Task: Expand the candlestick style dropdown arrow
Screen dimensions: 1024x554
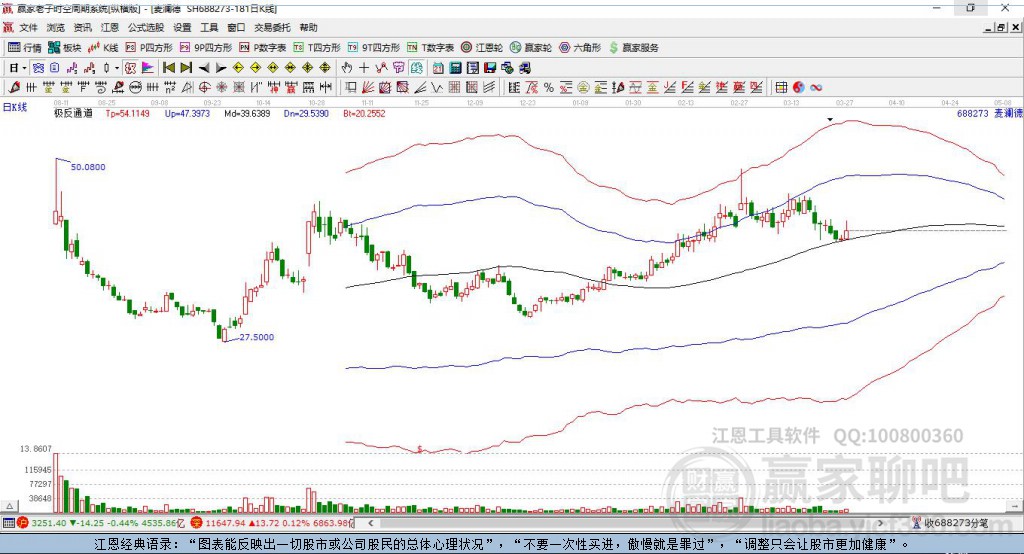Action: point(117,68)
